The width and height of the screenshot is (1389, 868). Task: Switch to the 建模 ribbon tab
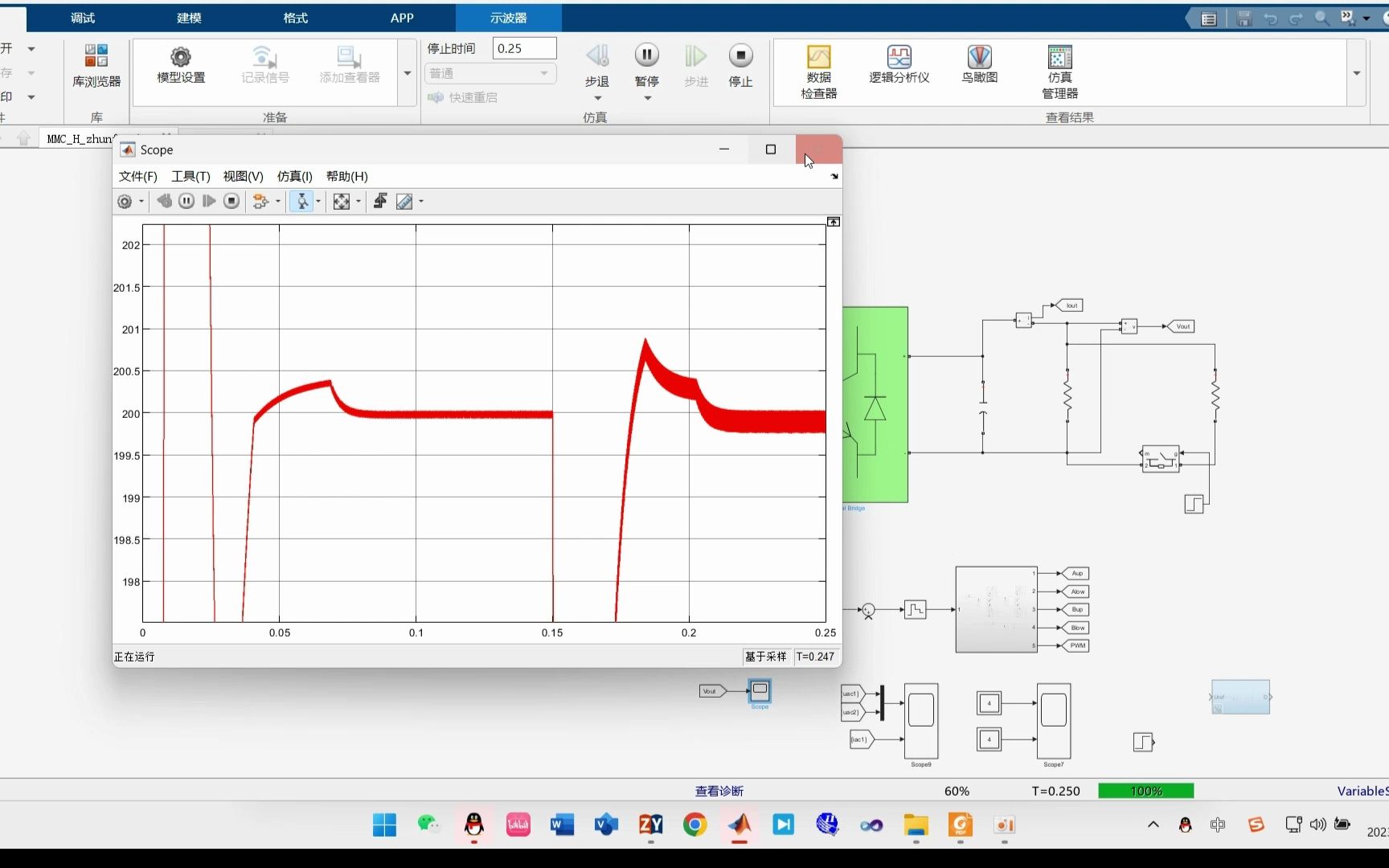pyautogui.click(x=189, y=18)
